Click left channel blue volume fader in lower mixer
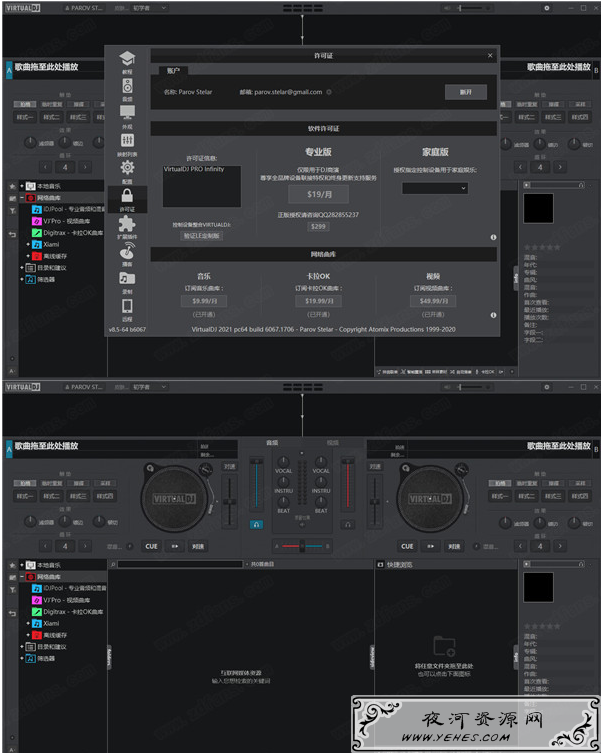The width and height of the screenshot is (601, 753). coord(256,485)
